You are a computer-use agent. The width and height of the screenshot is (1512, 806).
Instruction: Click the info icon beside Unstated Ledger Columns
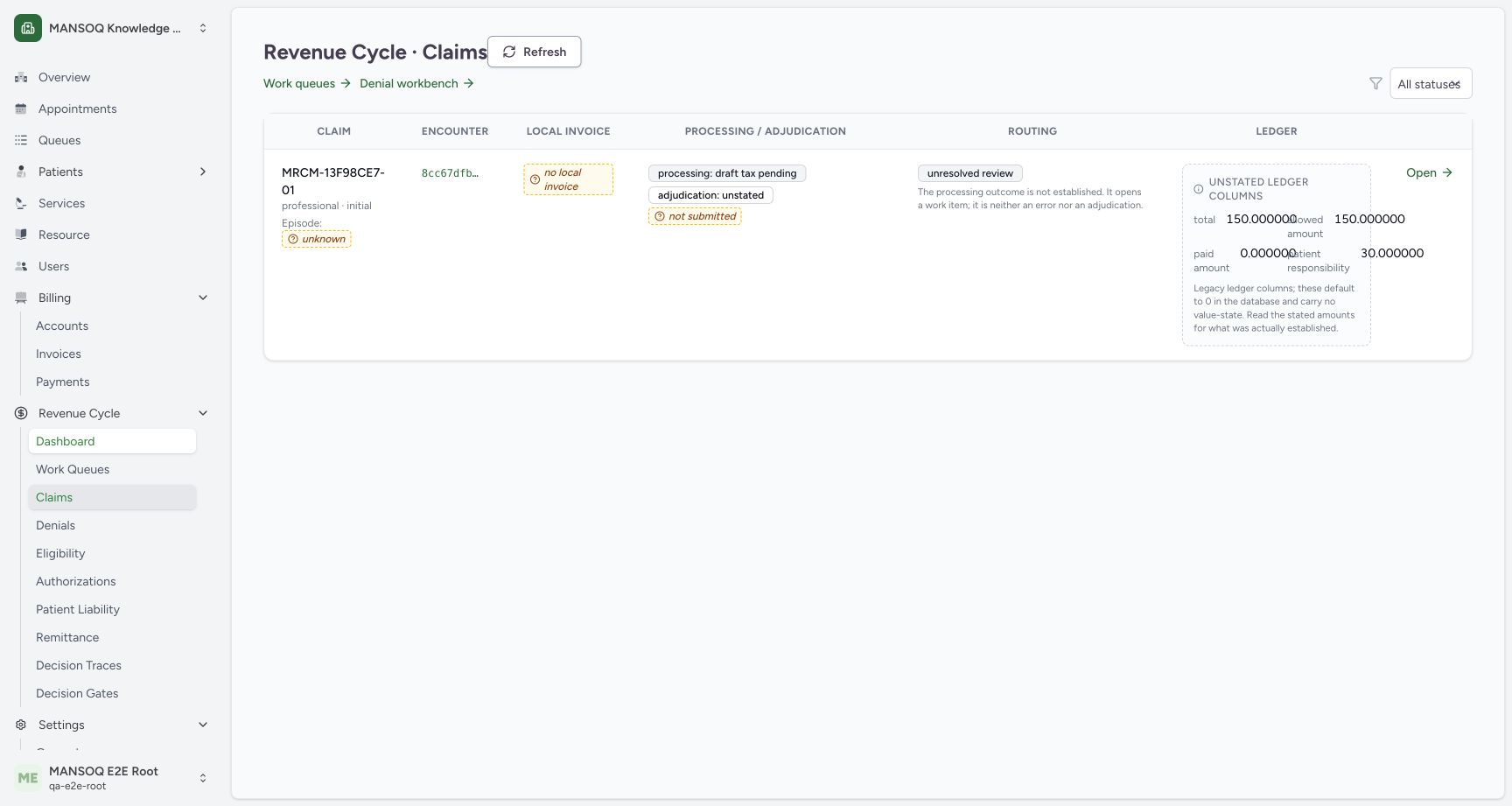coord(1199,189)
